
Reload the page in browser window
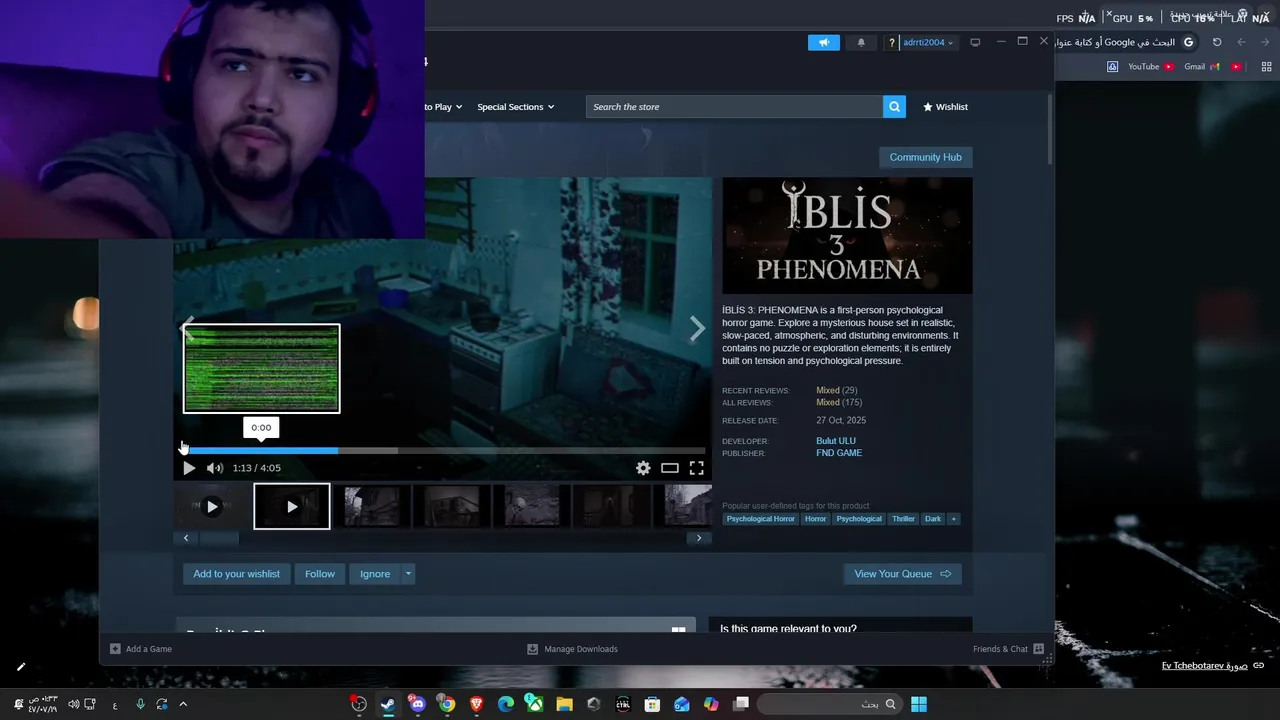(1217, 42)
